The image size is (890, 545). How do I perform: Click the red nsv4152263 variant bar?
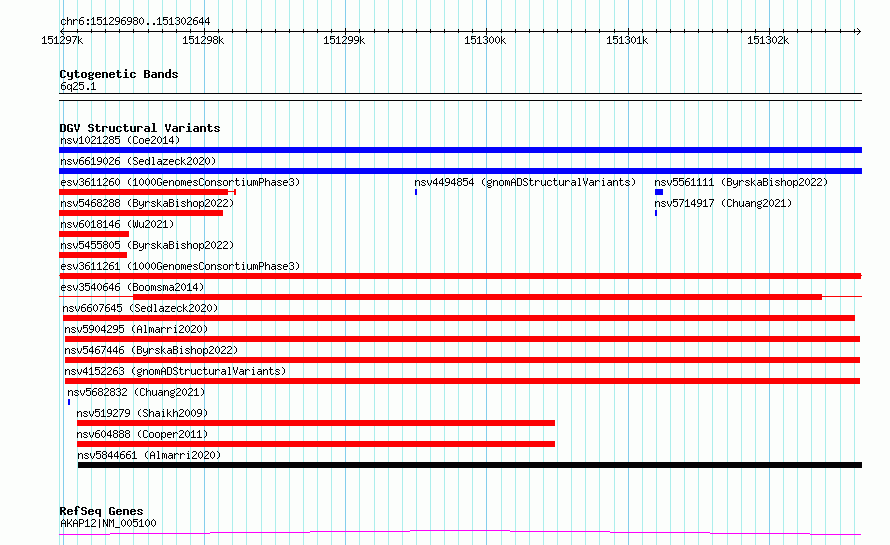pyautogui.click(x=463, y=381)
